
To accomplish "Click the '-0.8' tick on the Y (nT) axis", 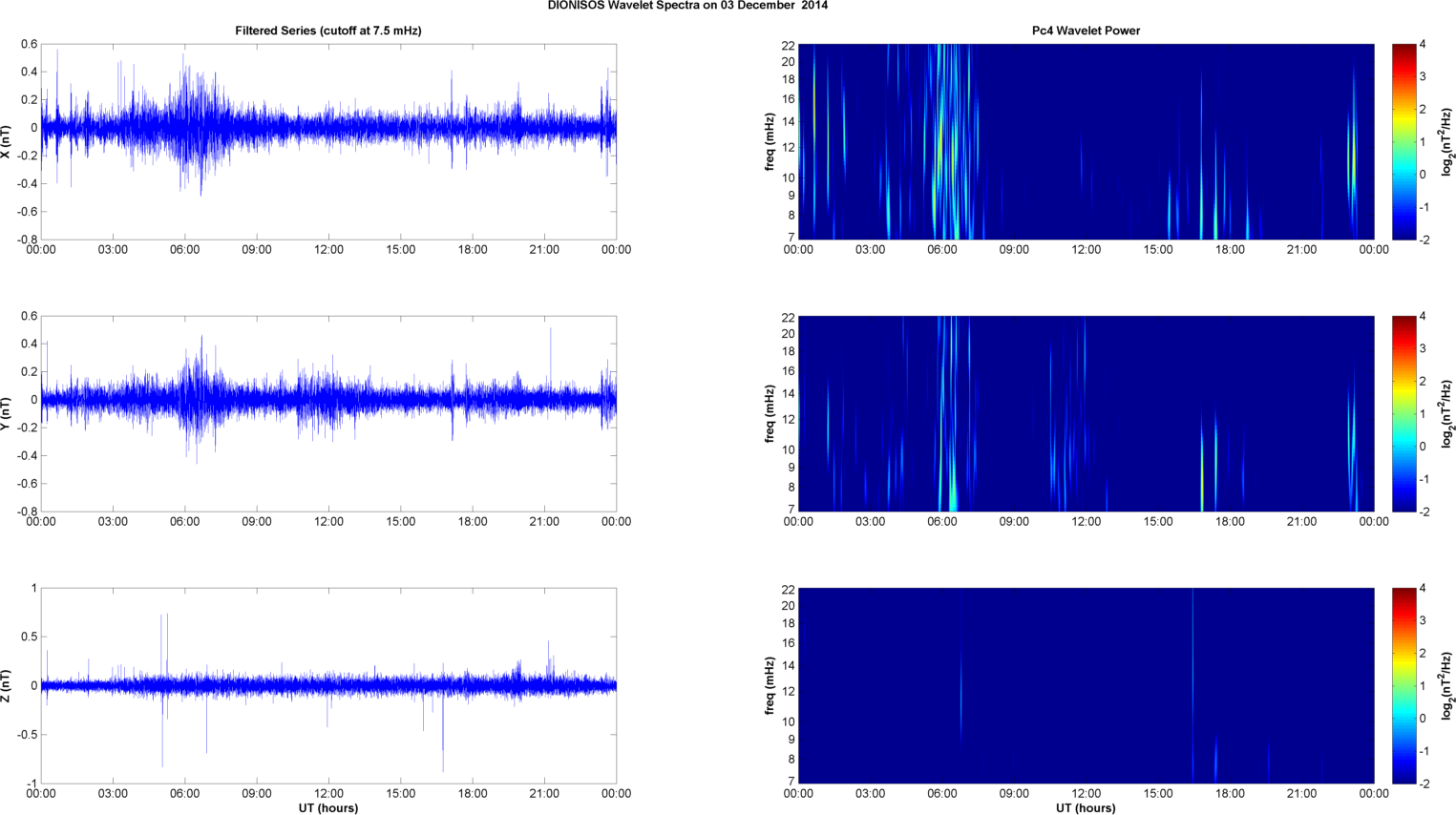I will click(x=27, y=512).
